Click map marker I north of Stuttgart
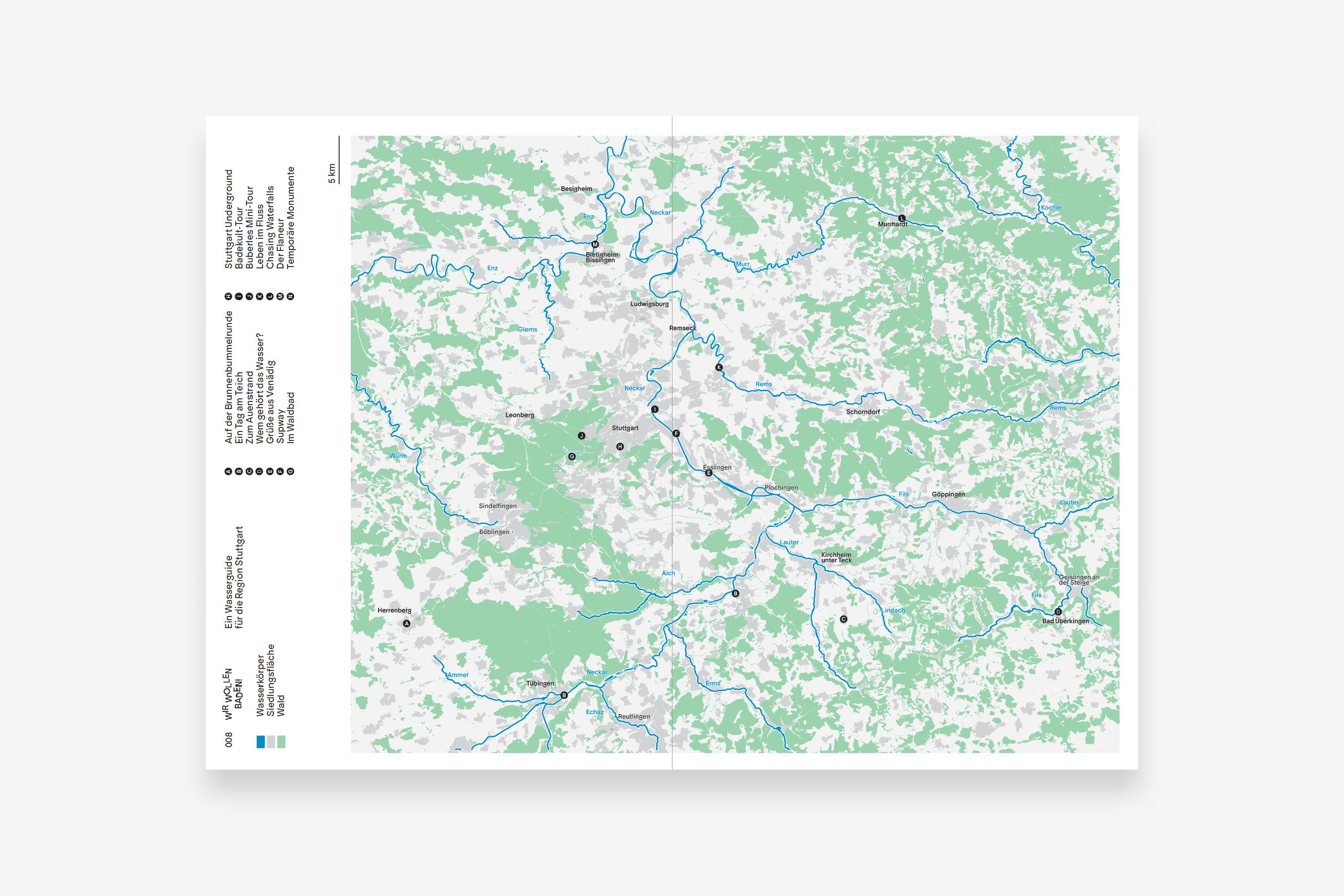Image resolution: width=1344 pixels, height=896 pixels. pos(655,410)
